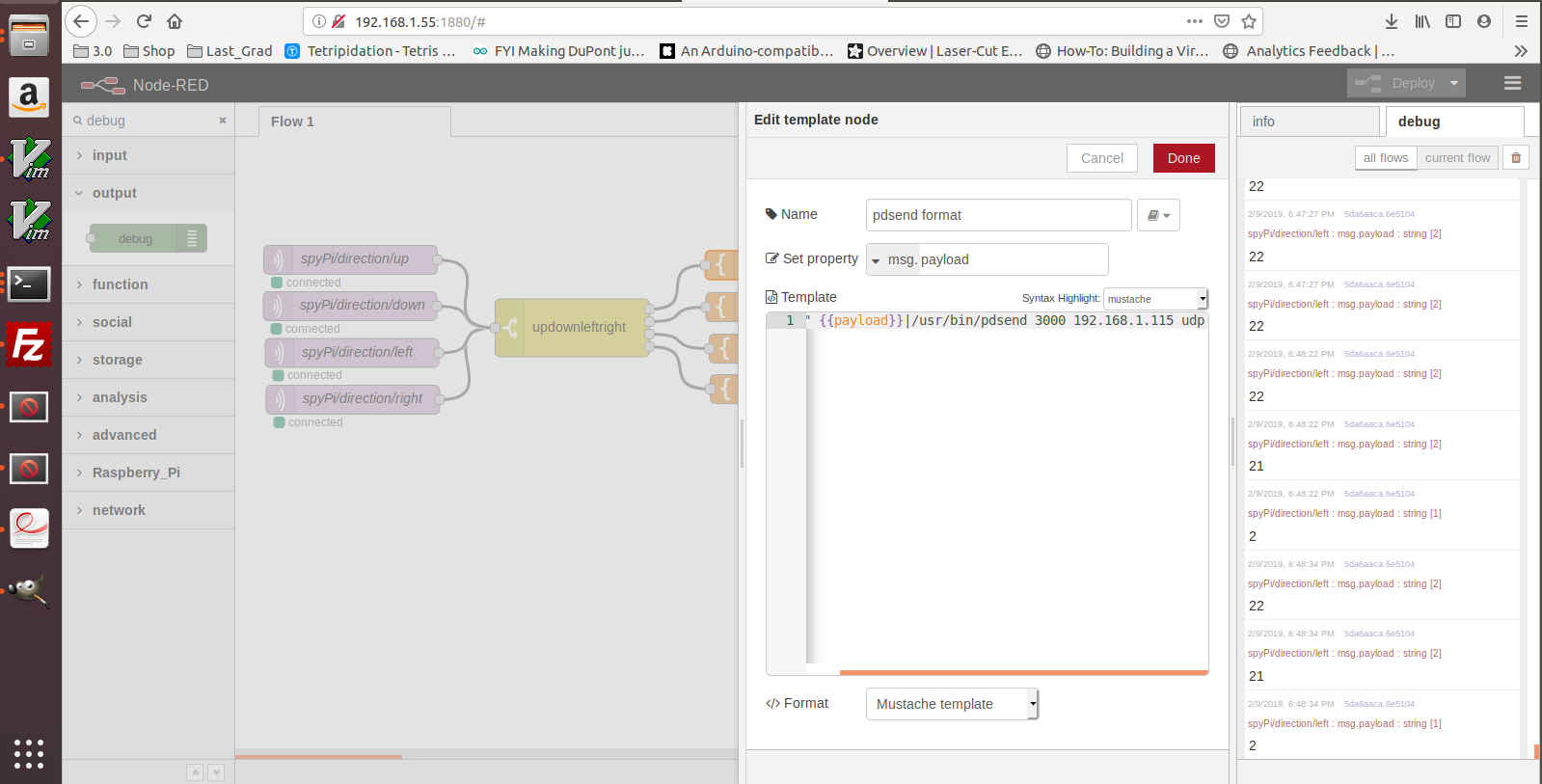Open the Node-RED main menu icon
The height and width of the screenshot is (784, 1542).
point(1512,84)
